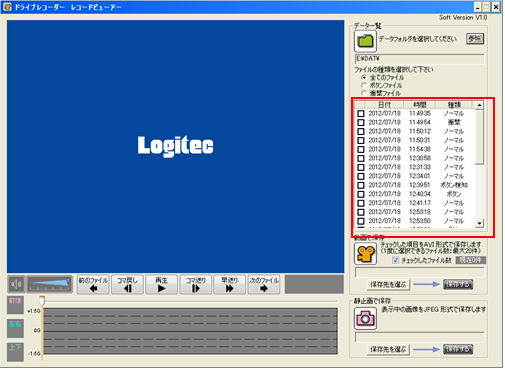Open the green data folder icon

click(365, 41)
